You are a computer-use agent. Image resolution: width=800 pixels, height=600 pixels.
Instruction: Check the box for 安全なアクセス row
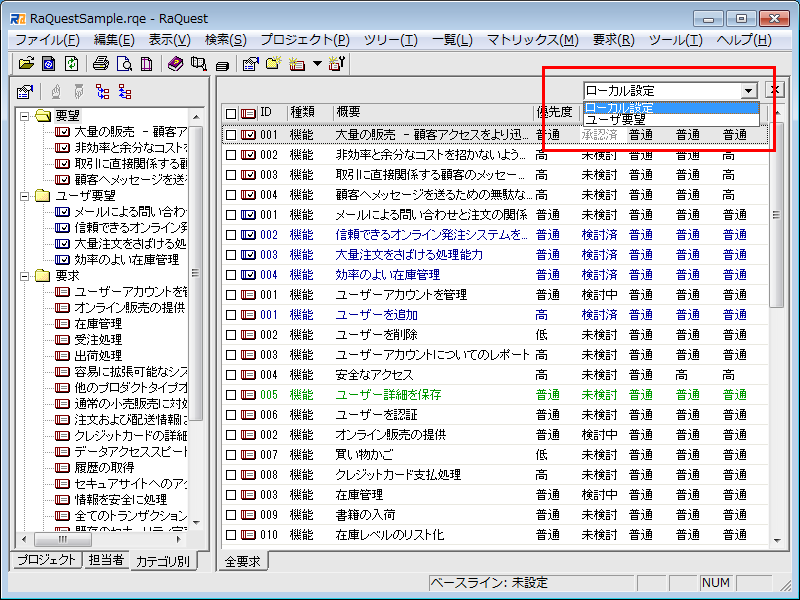(x=231, y=375)
